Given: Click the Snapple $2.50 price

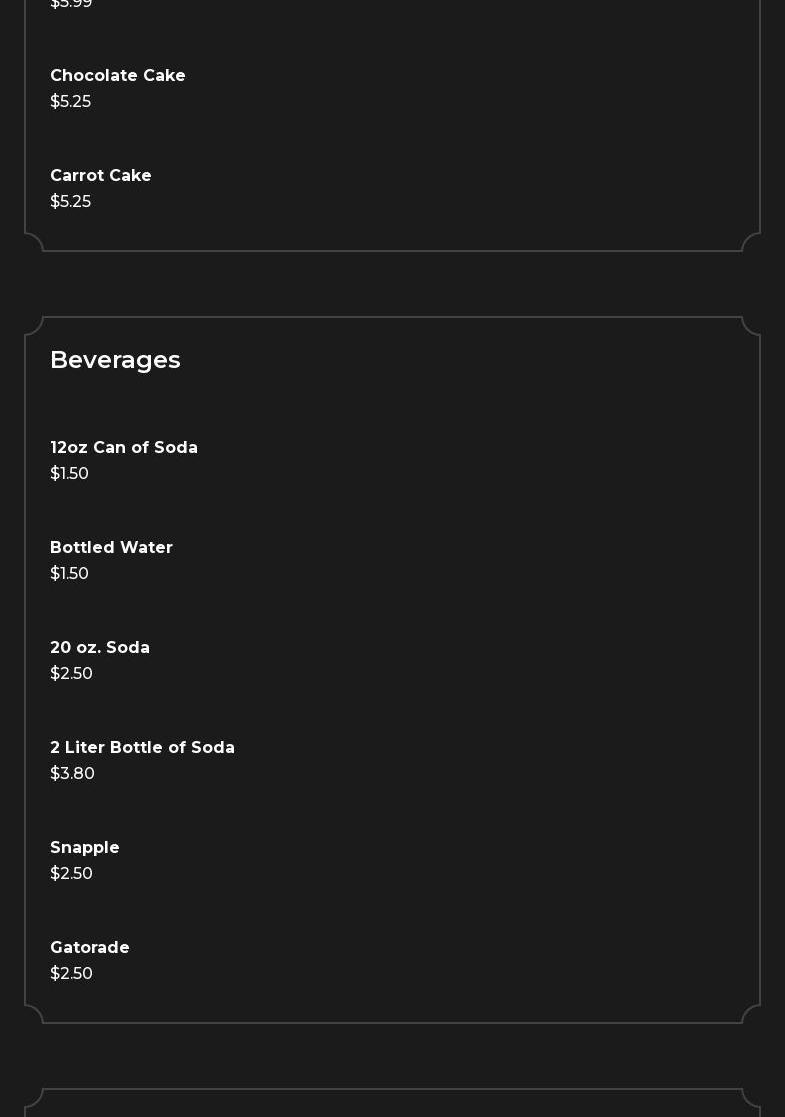Looking at the screenshot, I should click(x=71, y=874).
